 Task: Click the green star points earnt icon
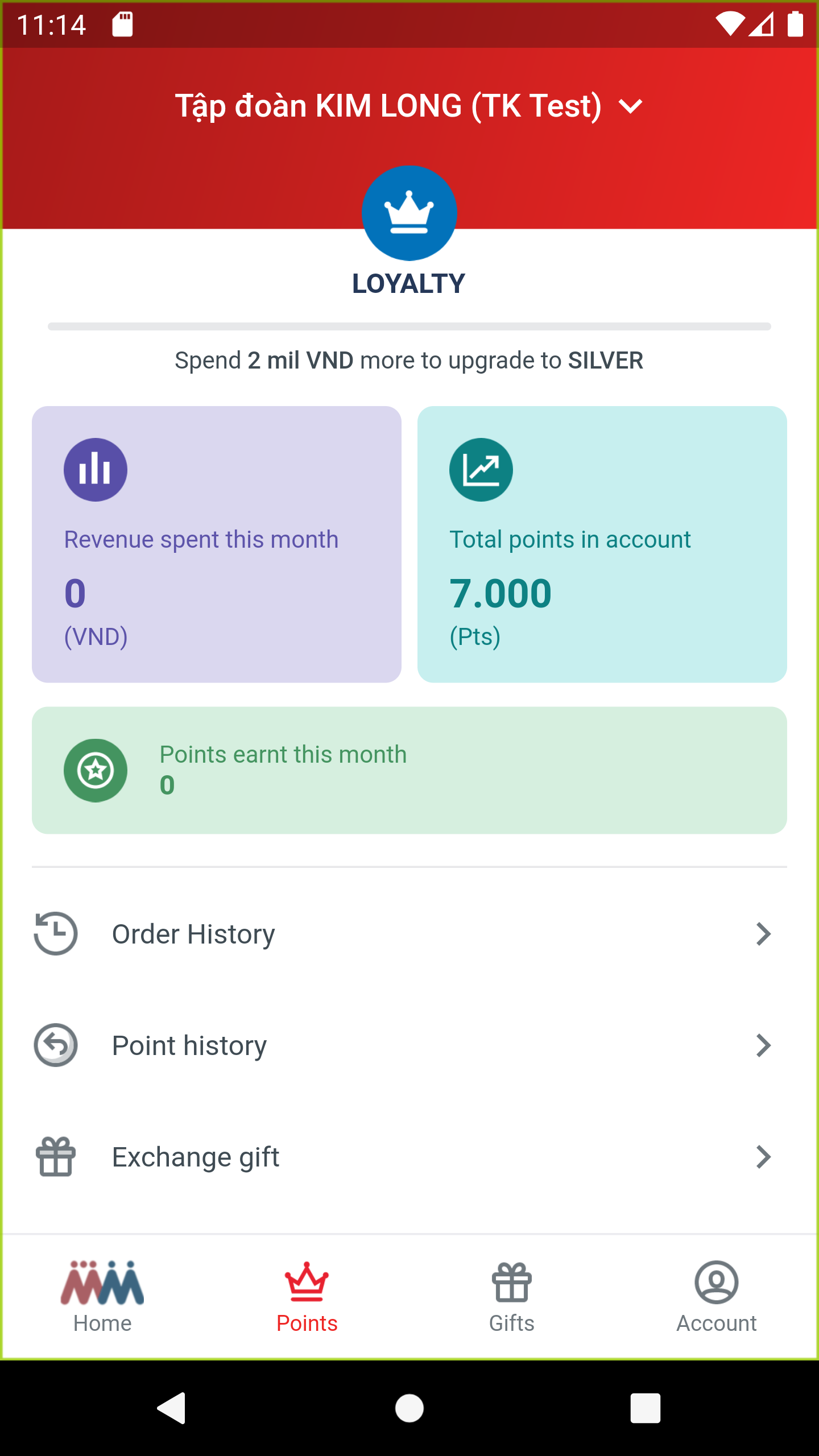(x=95, y=771)
